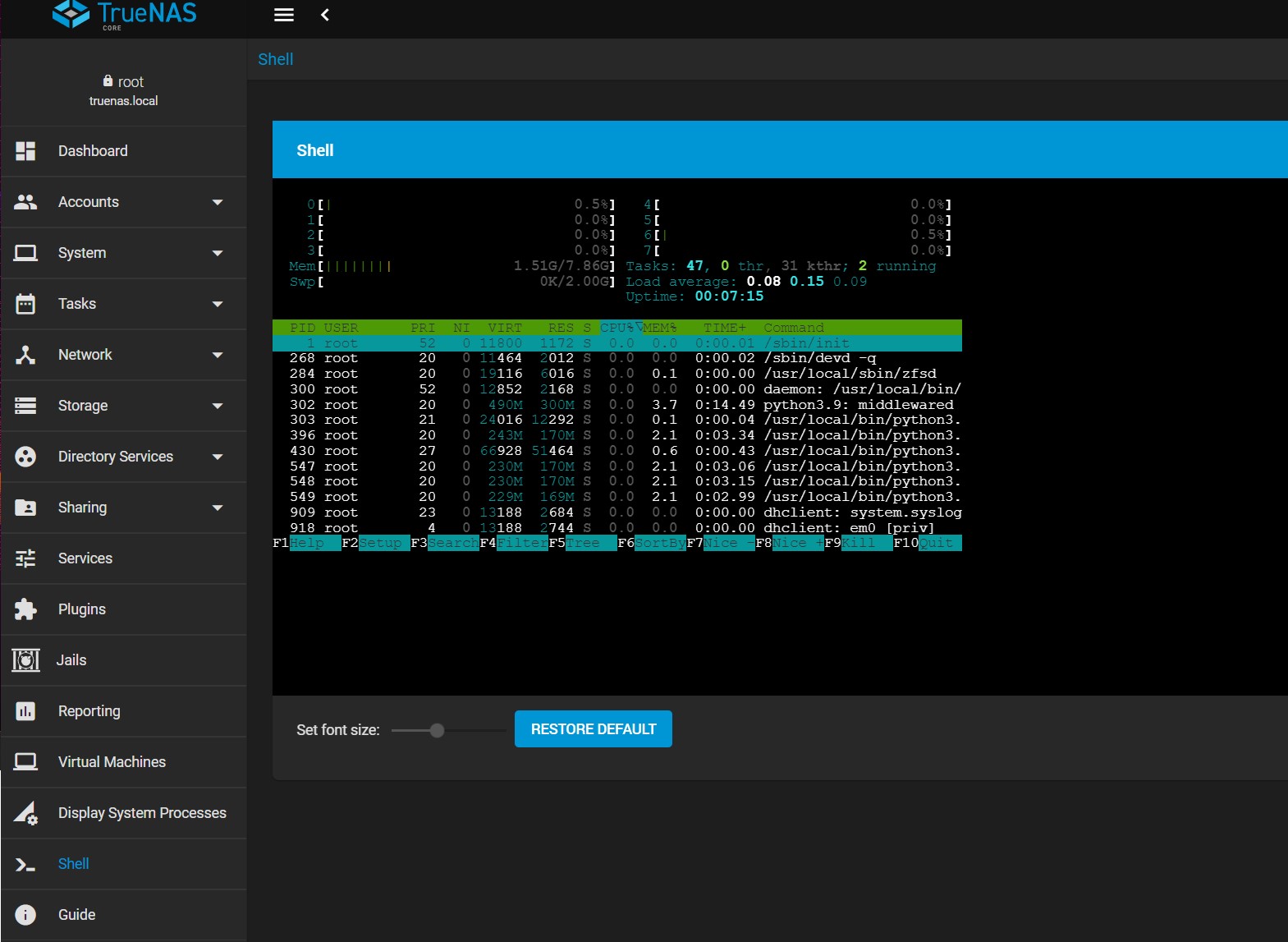
Task: Click the MEM% column header
Action: 660,328
